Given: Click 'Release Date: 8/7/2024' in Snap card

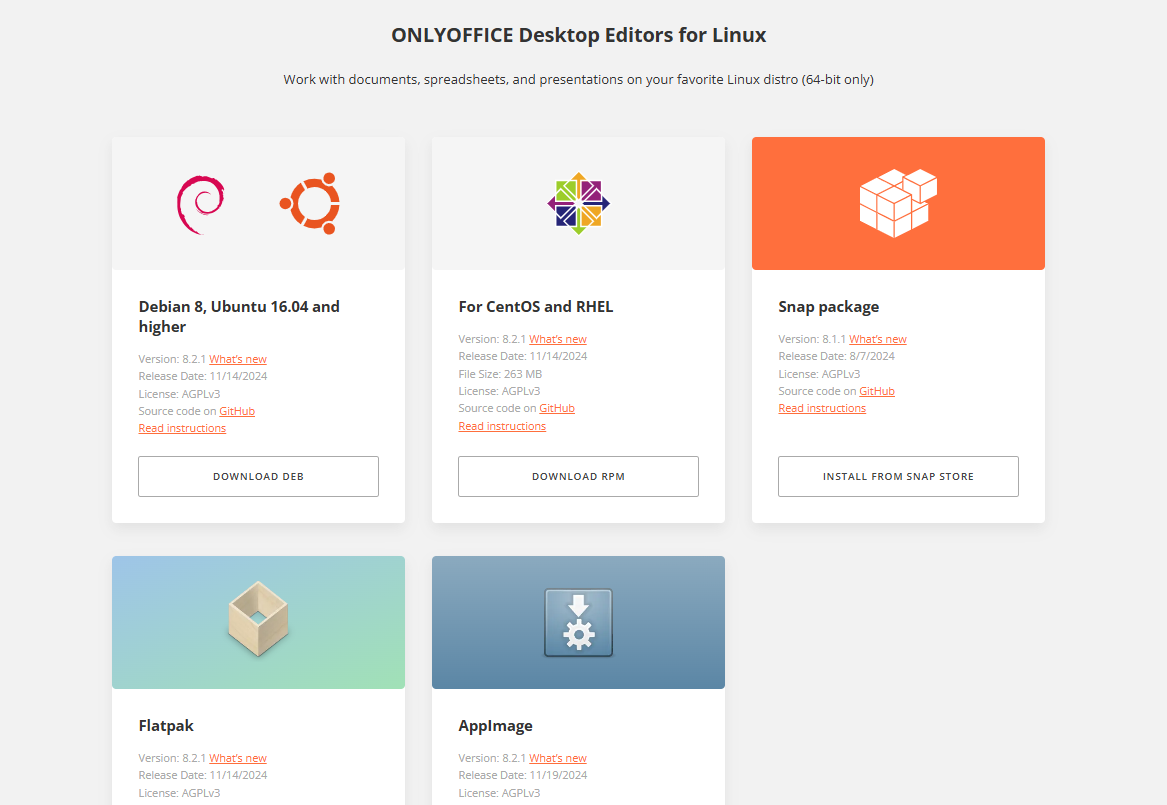Looking at the screenshot, I should pyautogui.click(x=837, y=356).
